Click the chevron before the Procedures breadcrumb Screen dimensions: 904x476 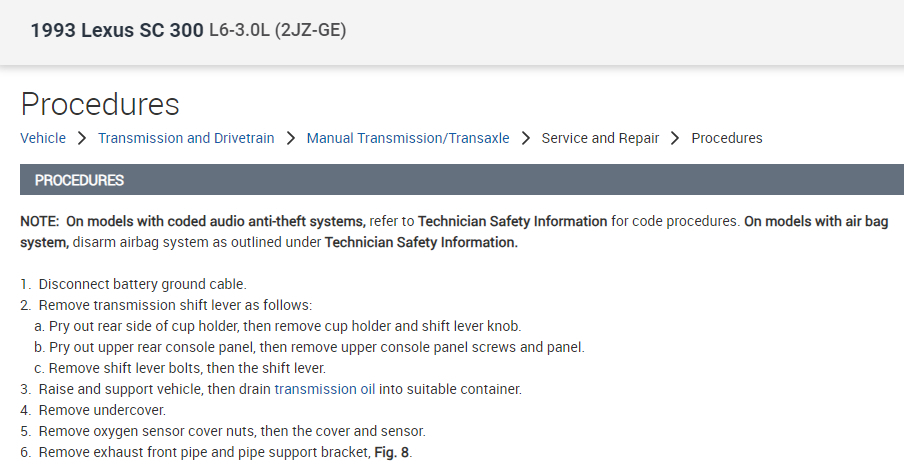tap(675, 138)
